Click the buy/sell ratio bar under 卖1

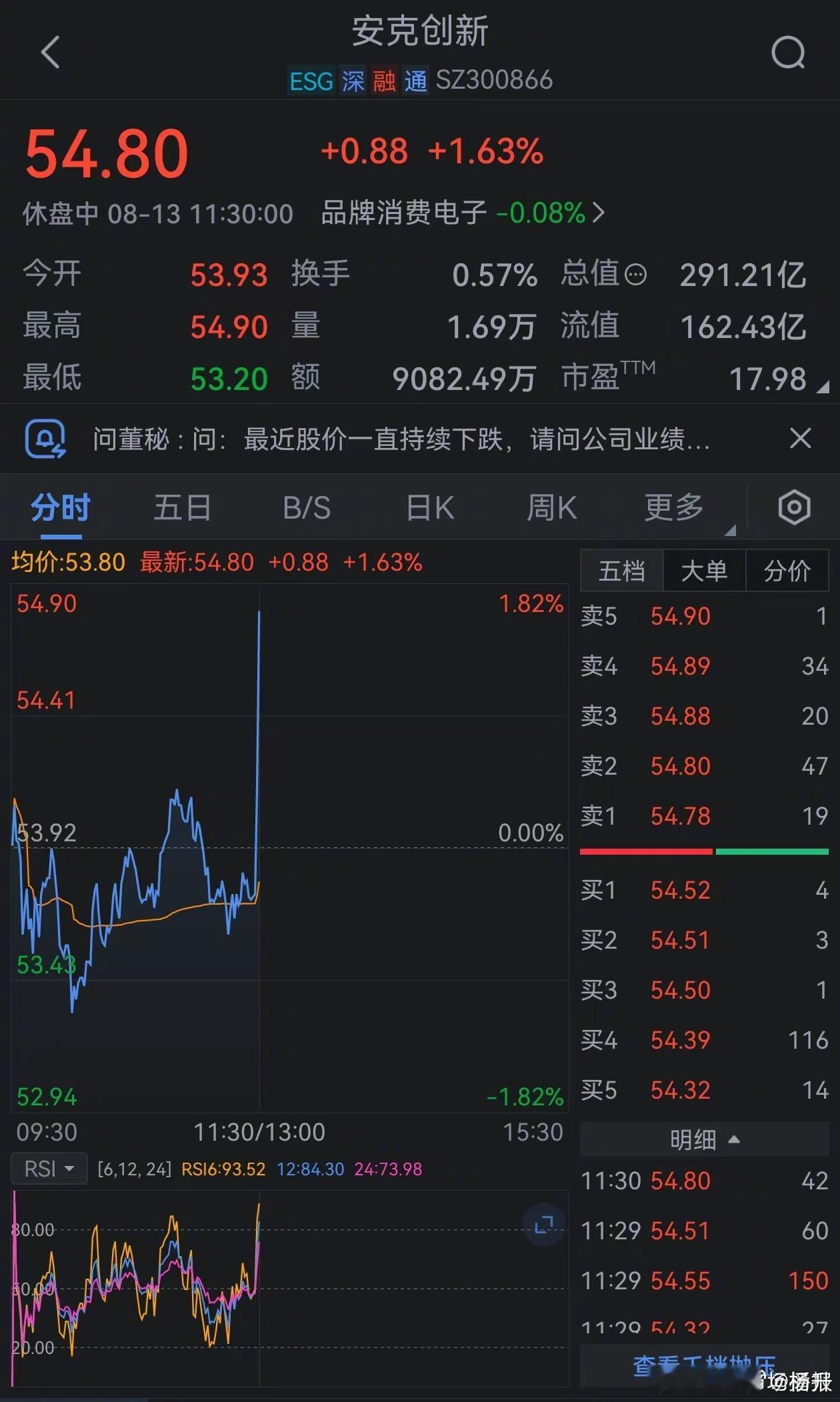(704, 851)
